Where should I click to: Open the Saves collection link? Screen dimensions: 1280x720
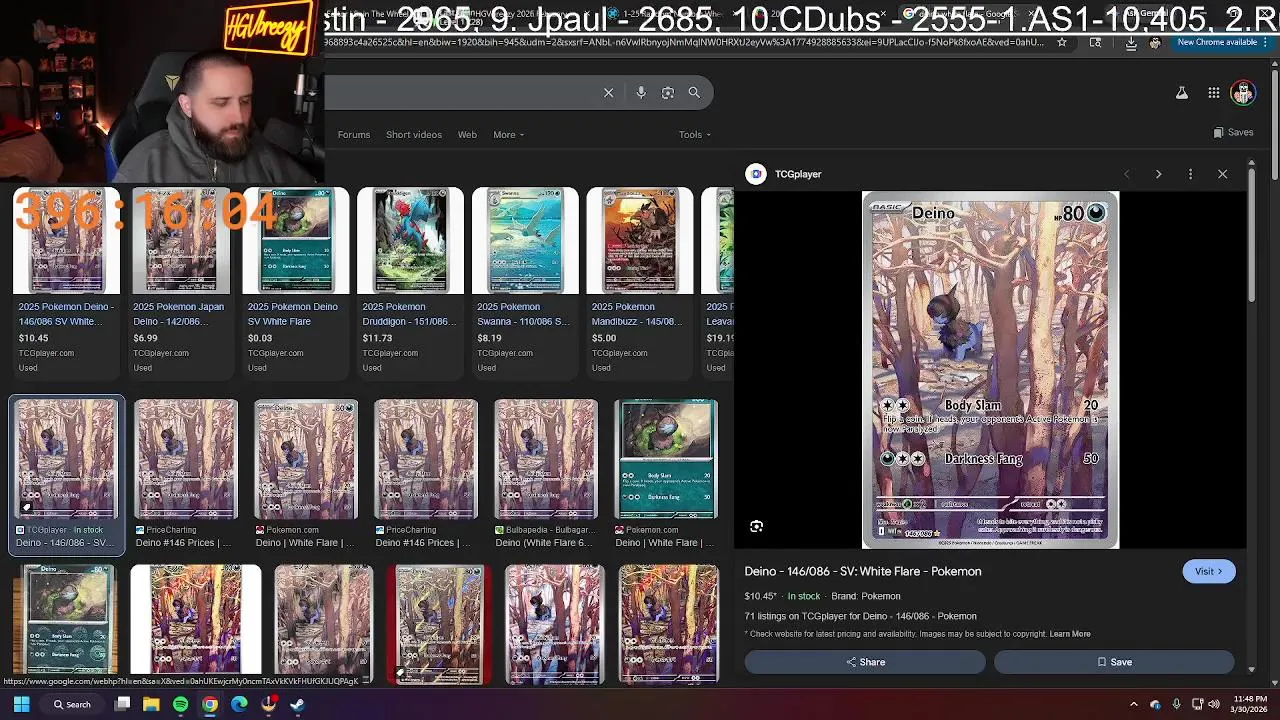click(1233, 132)
